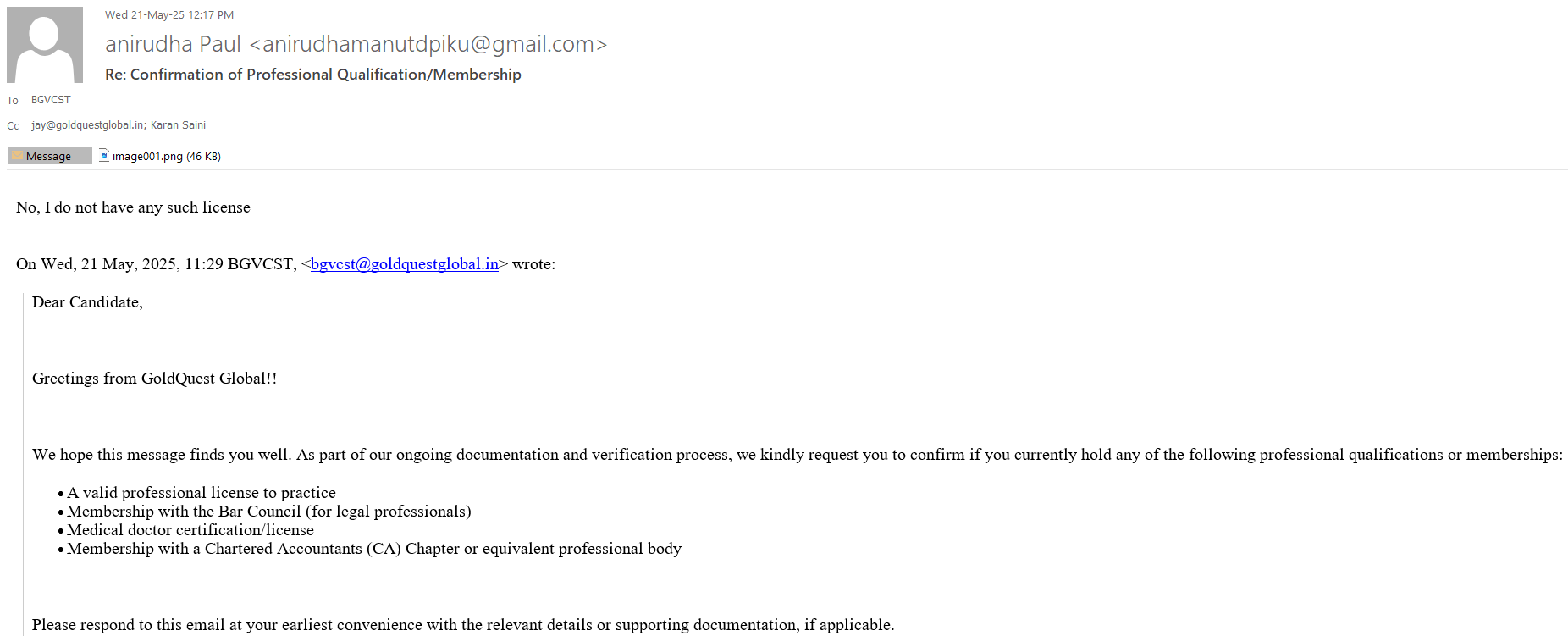This screenshot has height=636, width=1568.
Task: Click the image001.png file type icon
Action: pyautogui.click(x=104, y=155)
